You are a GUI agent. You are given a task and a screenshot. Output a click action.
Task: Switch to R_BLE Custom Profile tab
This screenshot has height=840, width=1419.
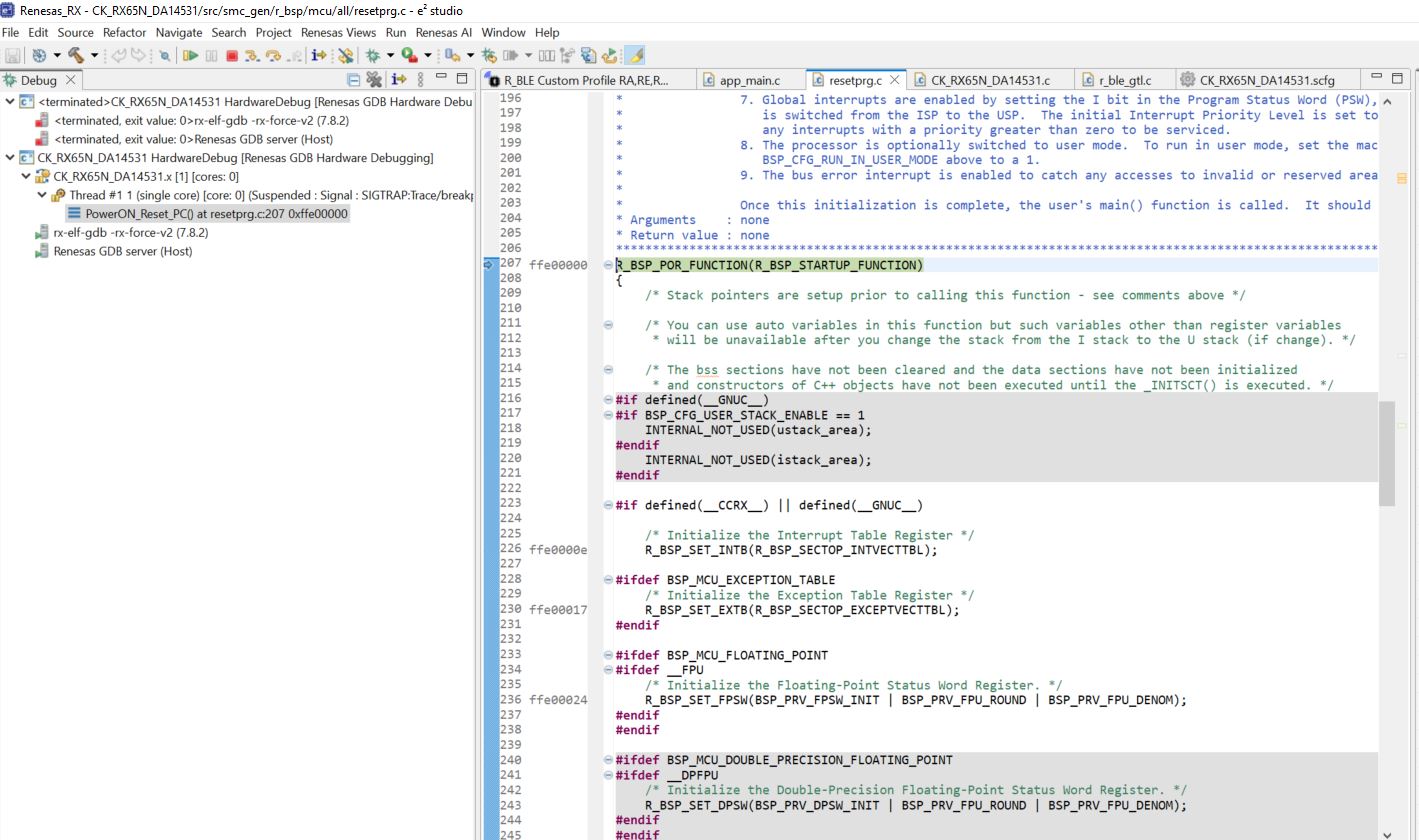[585, 80]
